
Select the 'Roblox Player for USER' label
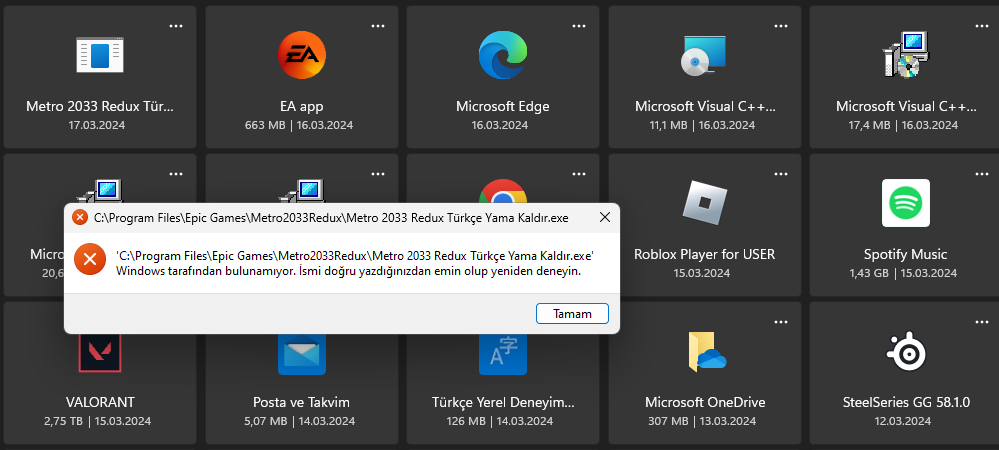[x=705, y=254]
